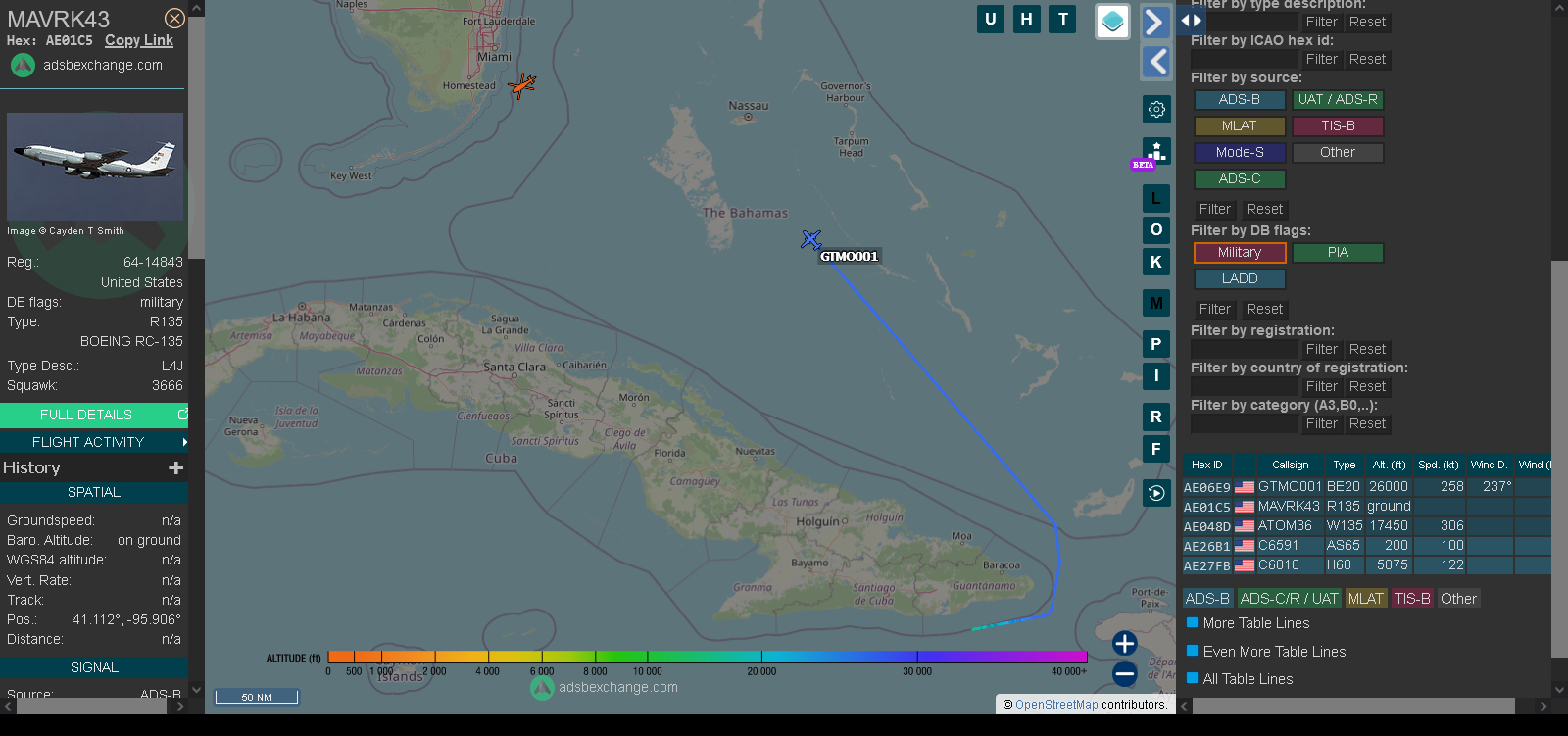Enable All Table Lines checkbox

[1193, 678]
